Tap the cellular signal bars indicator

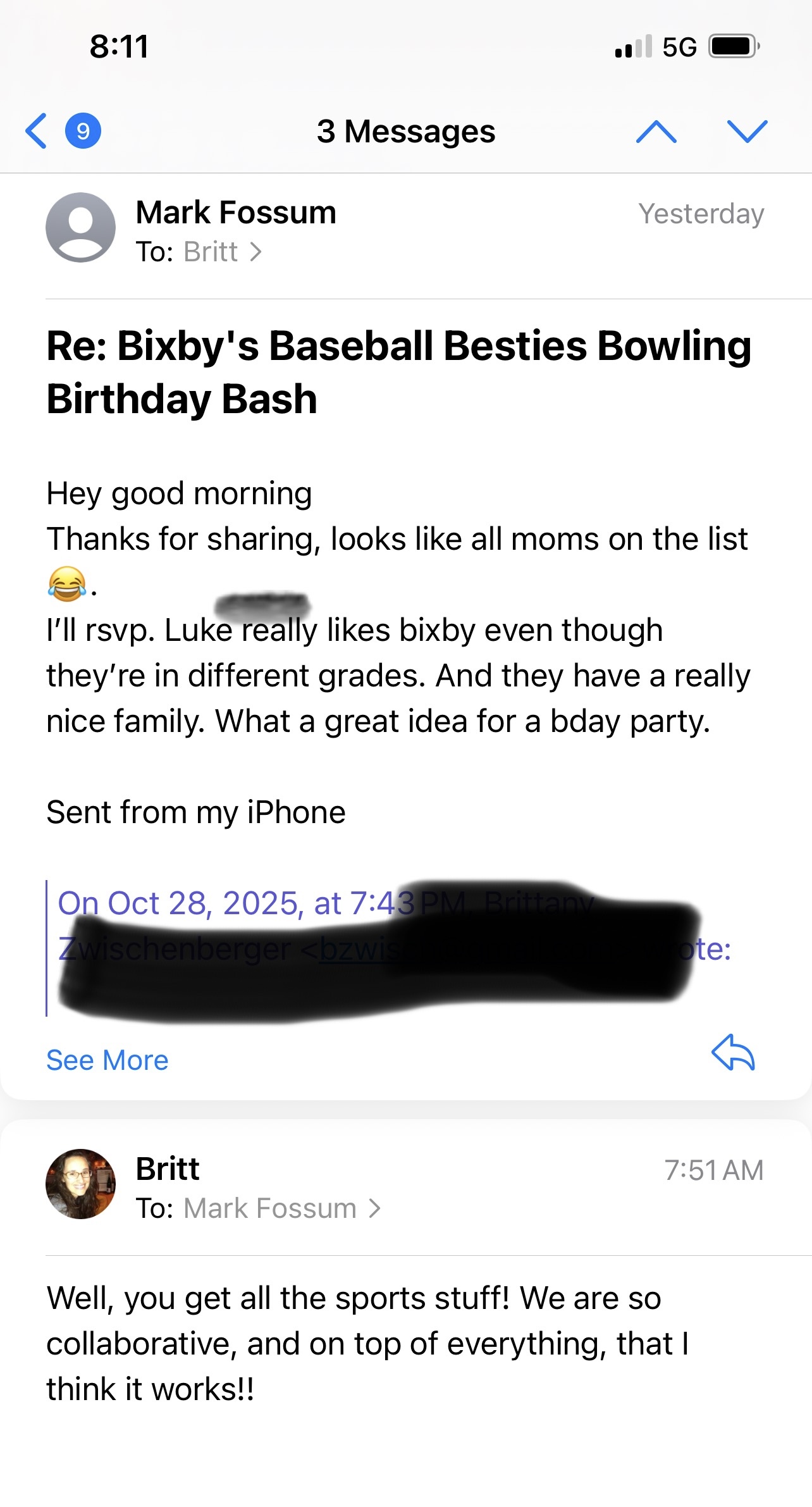(x=633, y=47)
